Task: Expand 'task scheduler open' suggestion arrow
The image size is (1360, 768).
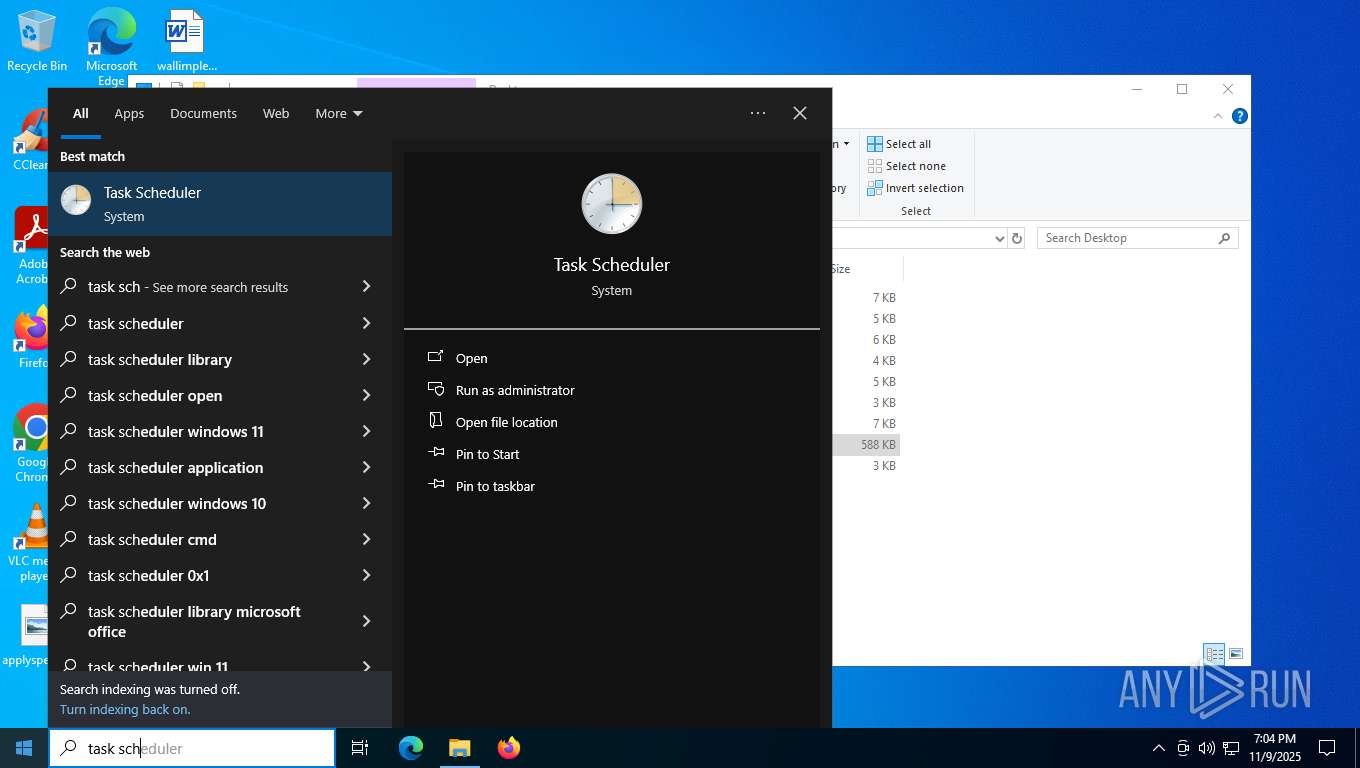Action: click(366, 395)
